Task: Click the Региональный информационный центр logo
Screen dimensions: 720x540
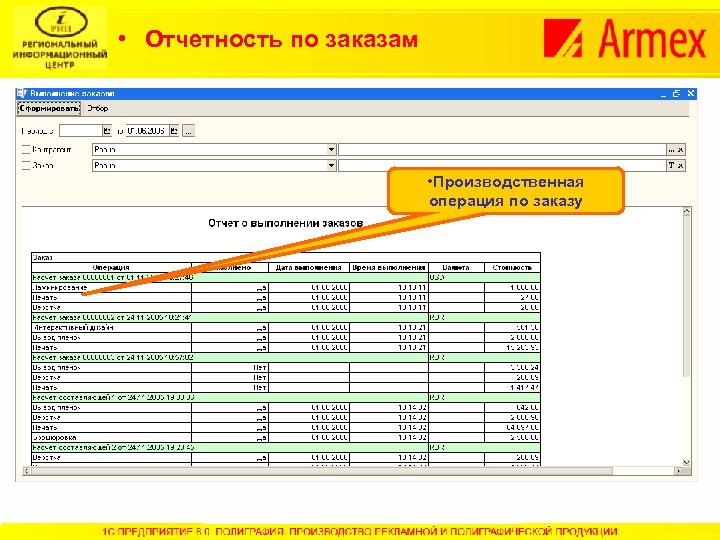Action: coord(60,38)
